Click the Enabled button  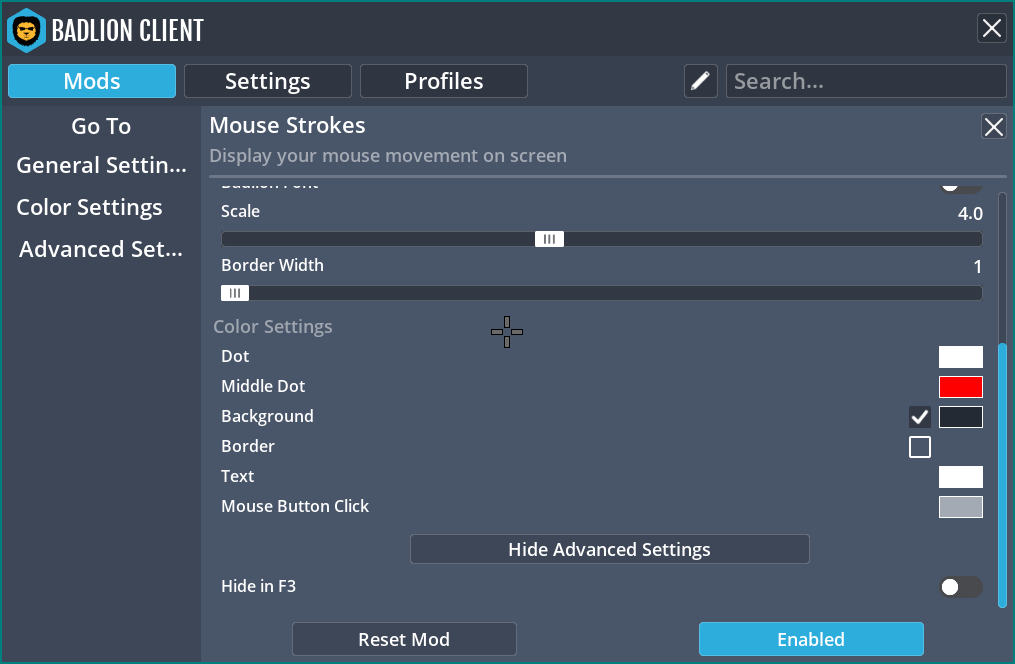[811, 639]
